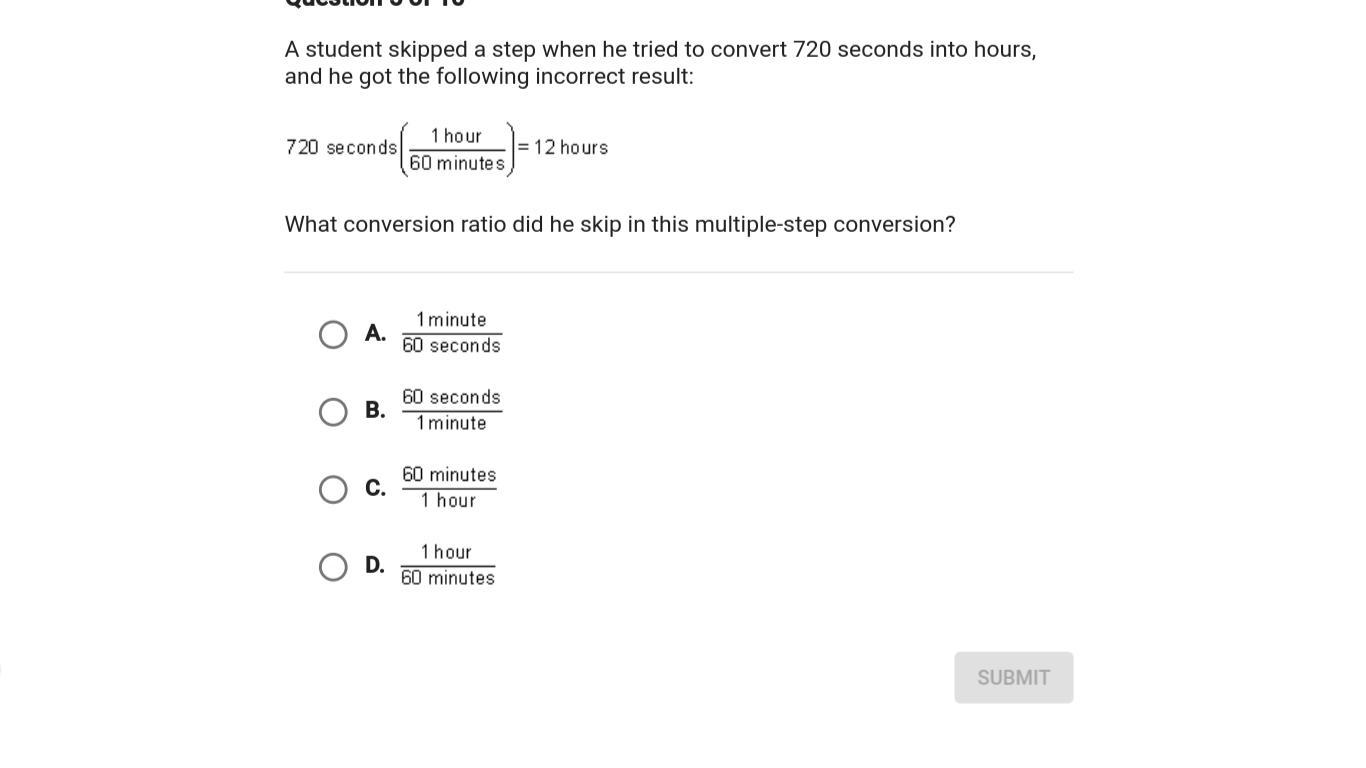The height and width of the screenshot is (768, 1366).
Task: Click the horizontal divider above the answers
Action: coord(679,272)
